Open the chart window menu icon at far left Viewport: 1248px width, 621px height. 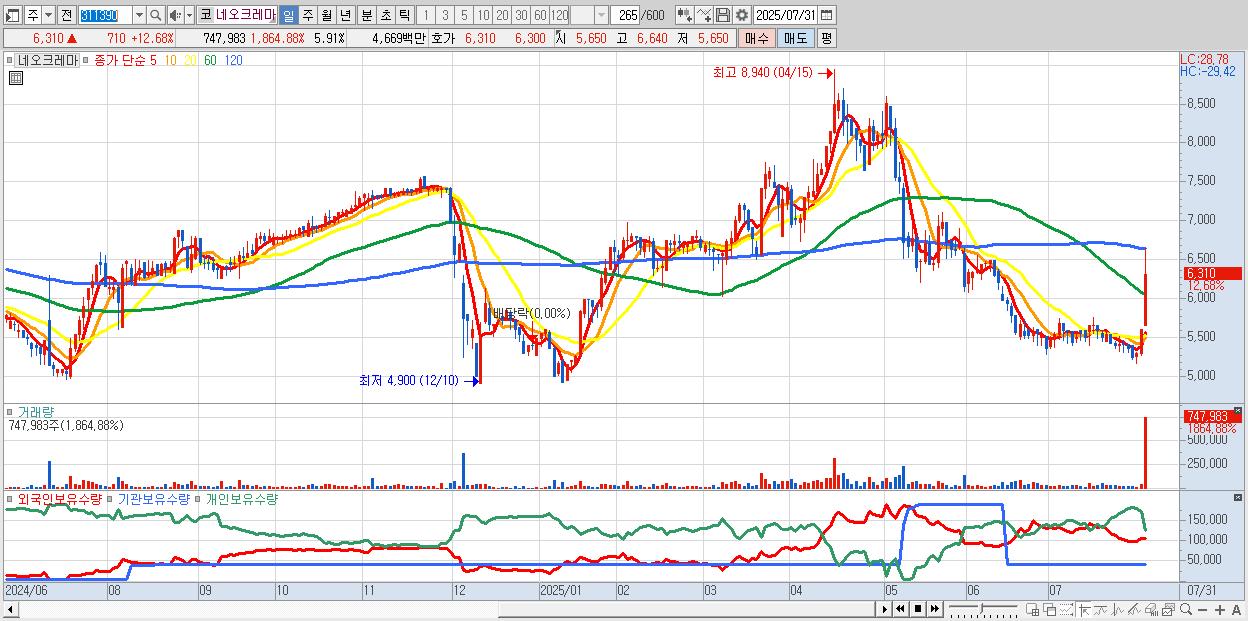pos(12,15)
